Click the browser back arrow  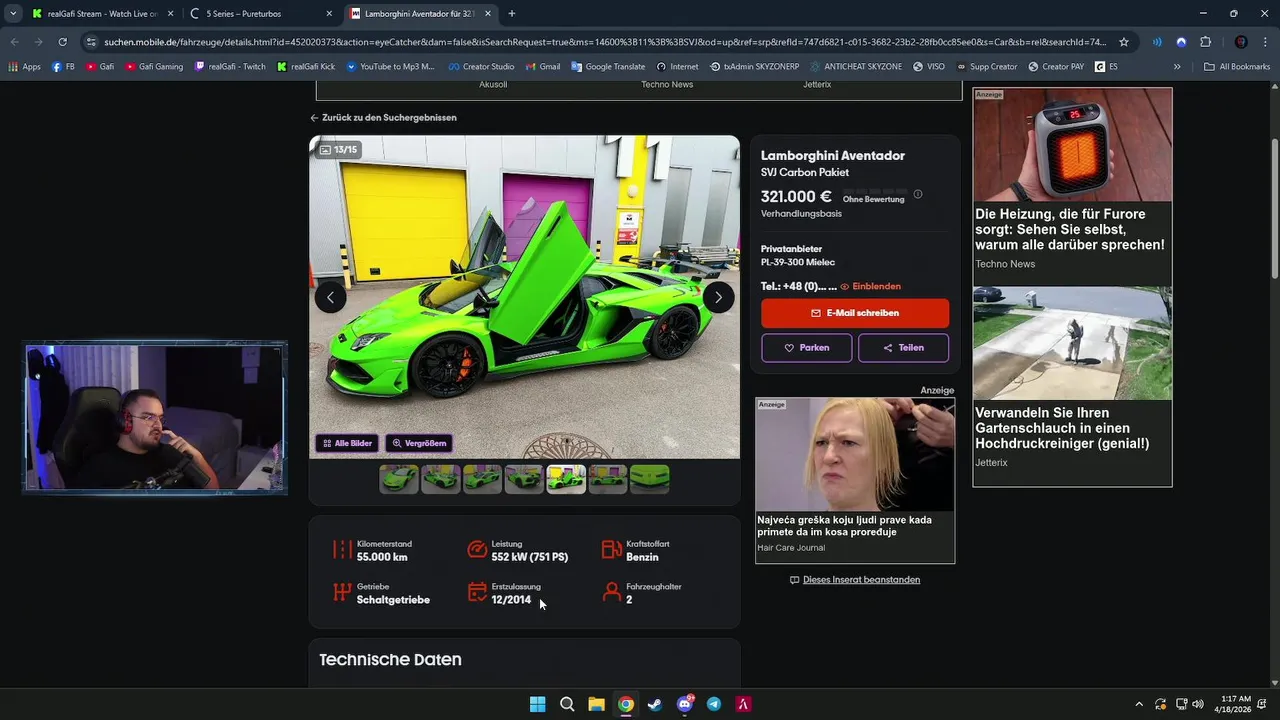14,42
